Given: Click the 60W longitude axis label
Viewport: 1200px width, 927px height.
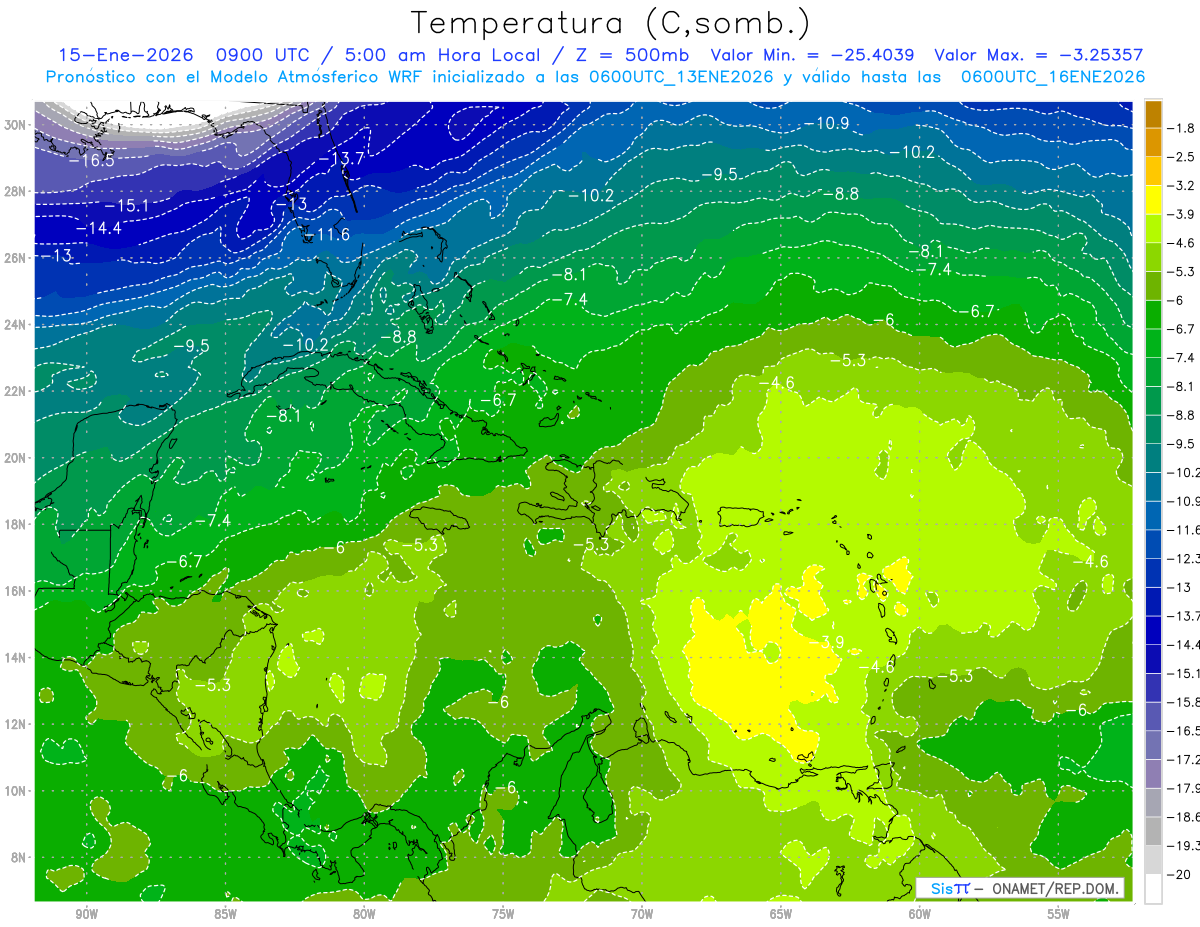Looking at the screenshot, I should (920, 914).
